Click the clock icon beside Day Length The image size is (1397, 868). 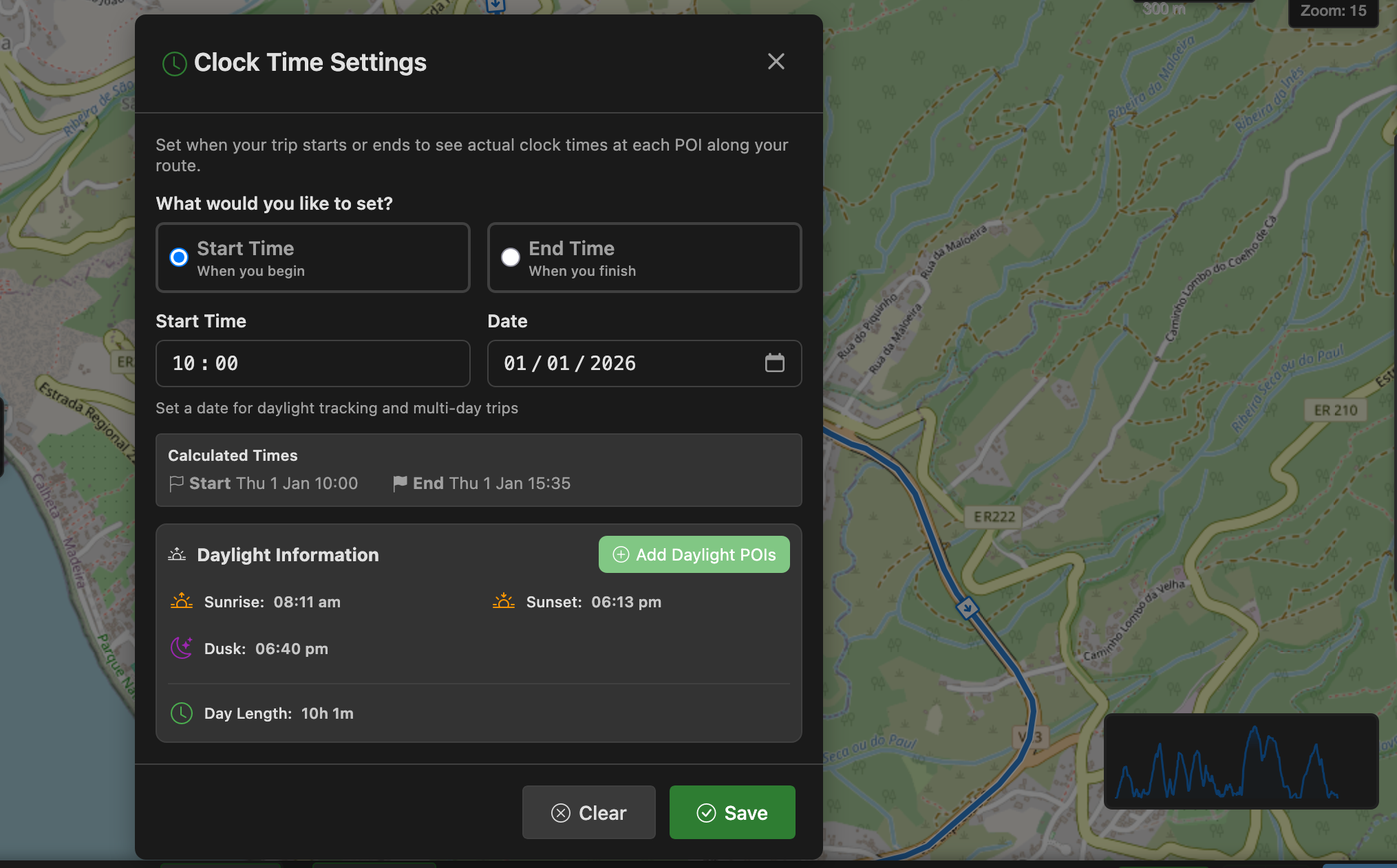pyautogui.click(x=181, y=714)
